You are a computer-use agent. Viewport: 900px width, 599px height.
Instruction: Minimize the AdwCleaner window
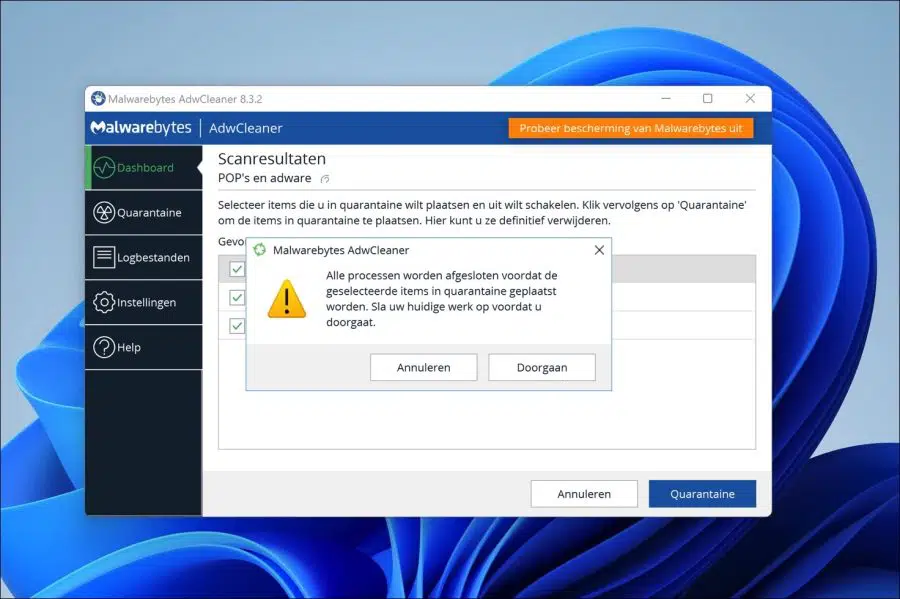click(x=666, y=99)
